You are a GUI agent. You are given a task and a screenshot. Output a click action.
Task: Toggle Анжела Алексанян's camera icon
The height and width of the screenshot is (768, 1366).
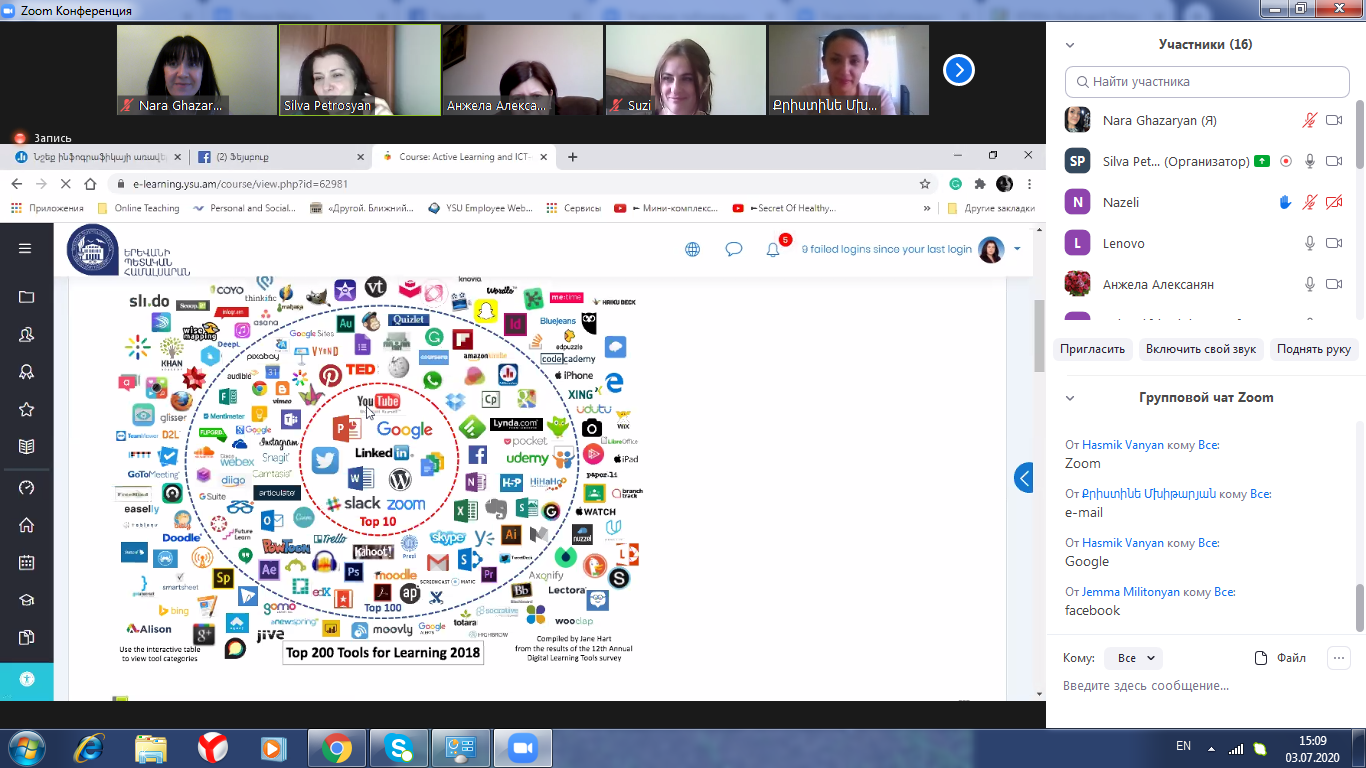[1333, 284]
